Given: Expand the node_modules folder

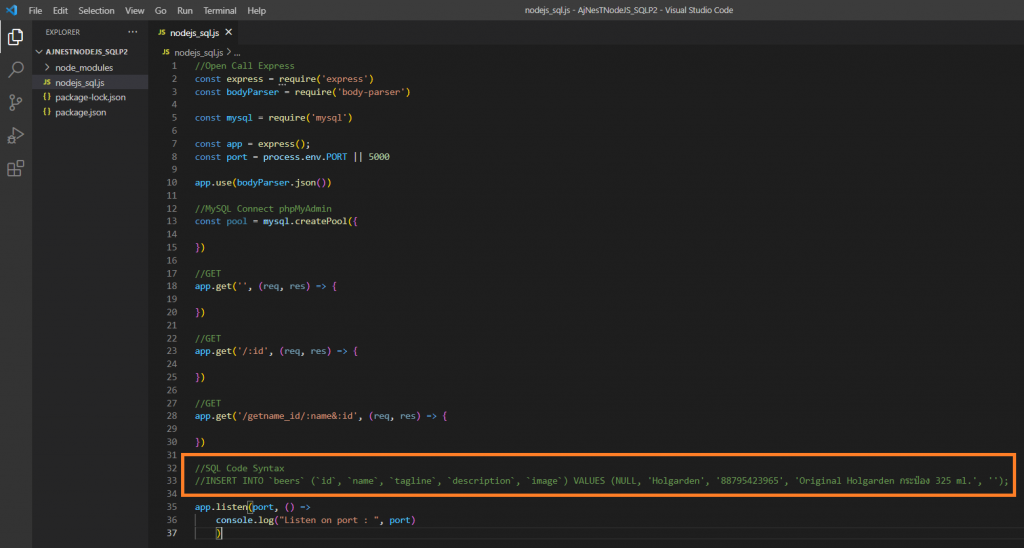Looking at the screenshot, I should pos(84,67).
